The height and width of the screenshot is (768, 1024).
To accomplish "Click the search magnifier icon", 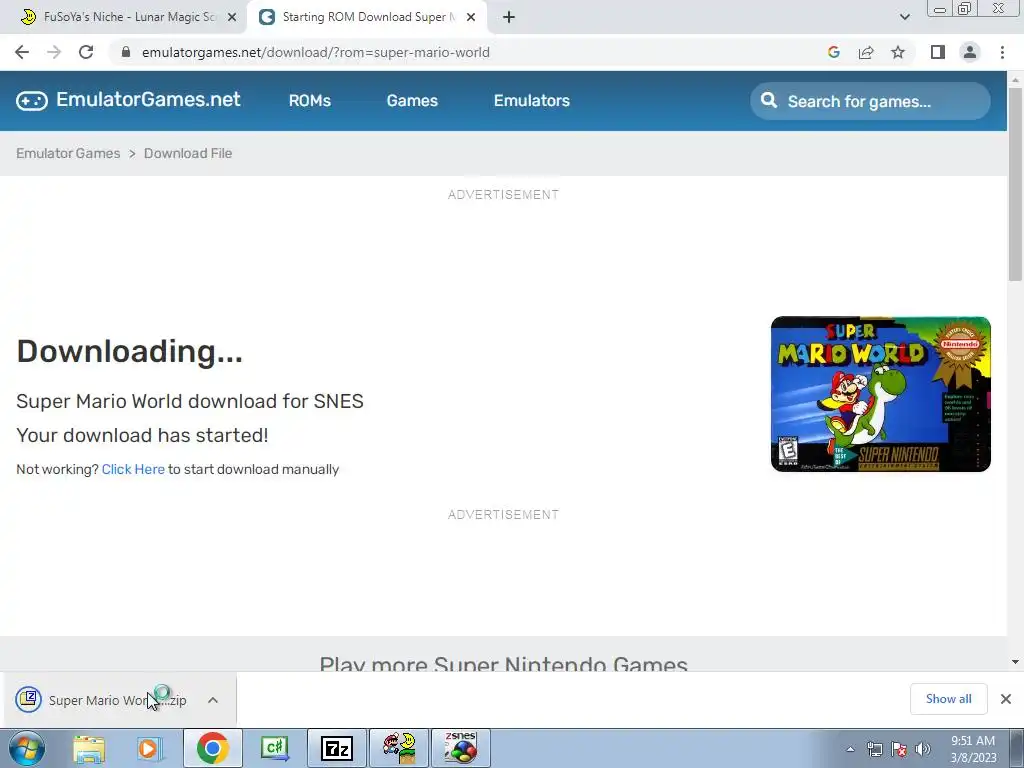I will 769,101.
